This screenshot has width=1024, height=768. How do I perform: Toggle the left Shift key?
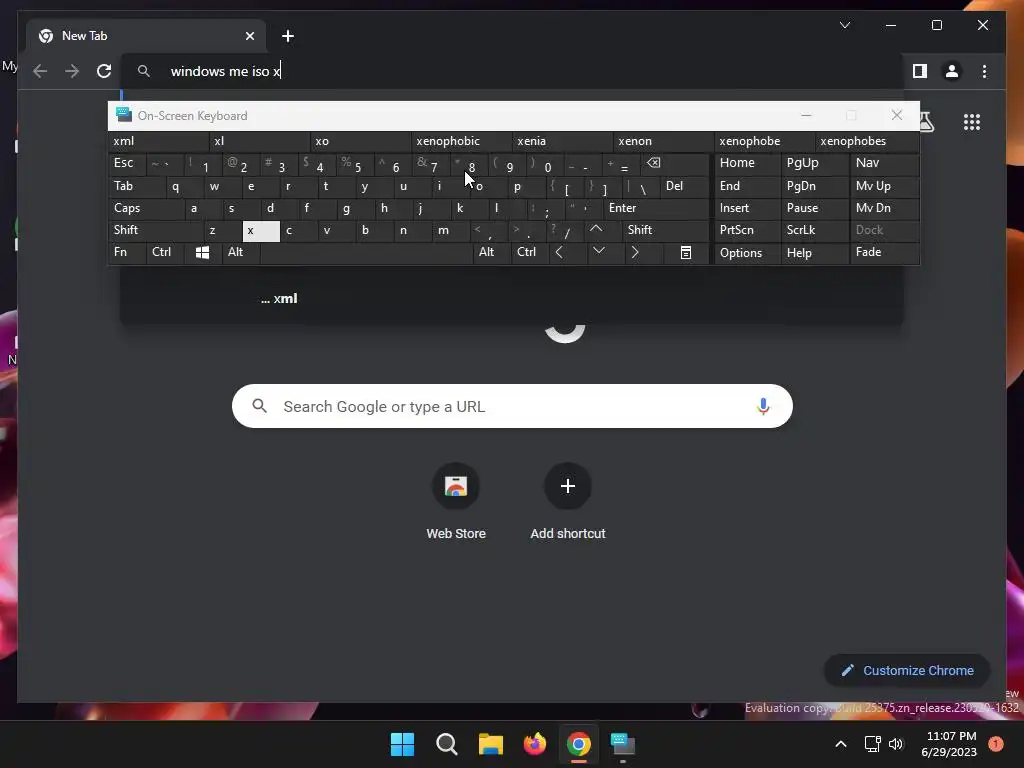click(x=155, y=230)
